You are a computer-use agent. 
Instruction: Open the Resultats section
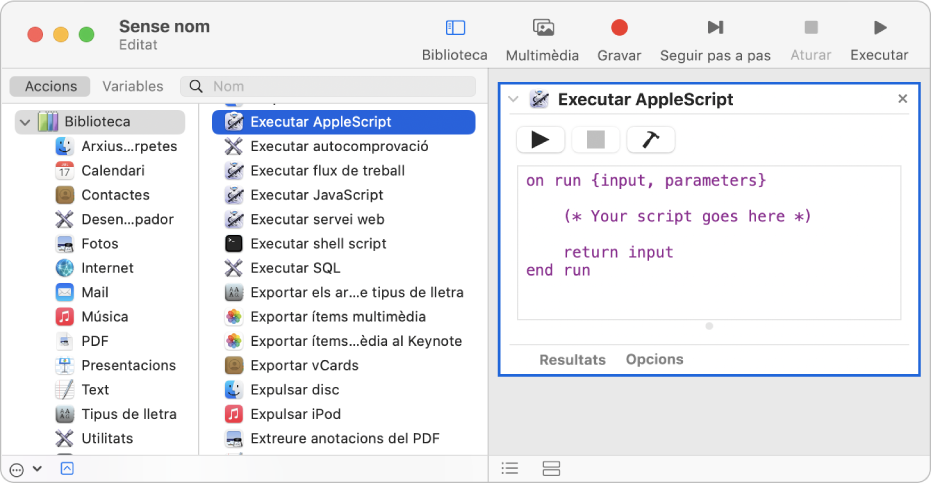pyautogui.click(x=572, y=359)
